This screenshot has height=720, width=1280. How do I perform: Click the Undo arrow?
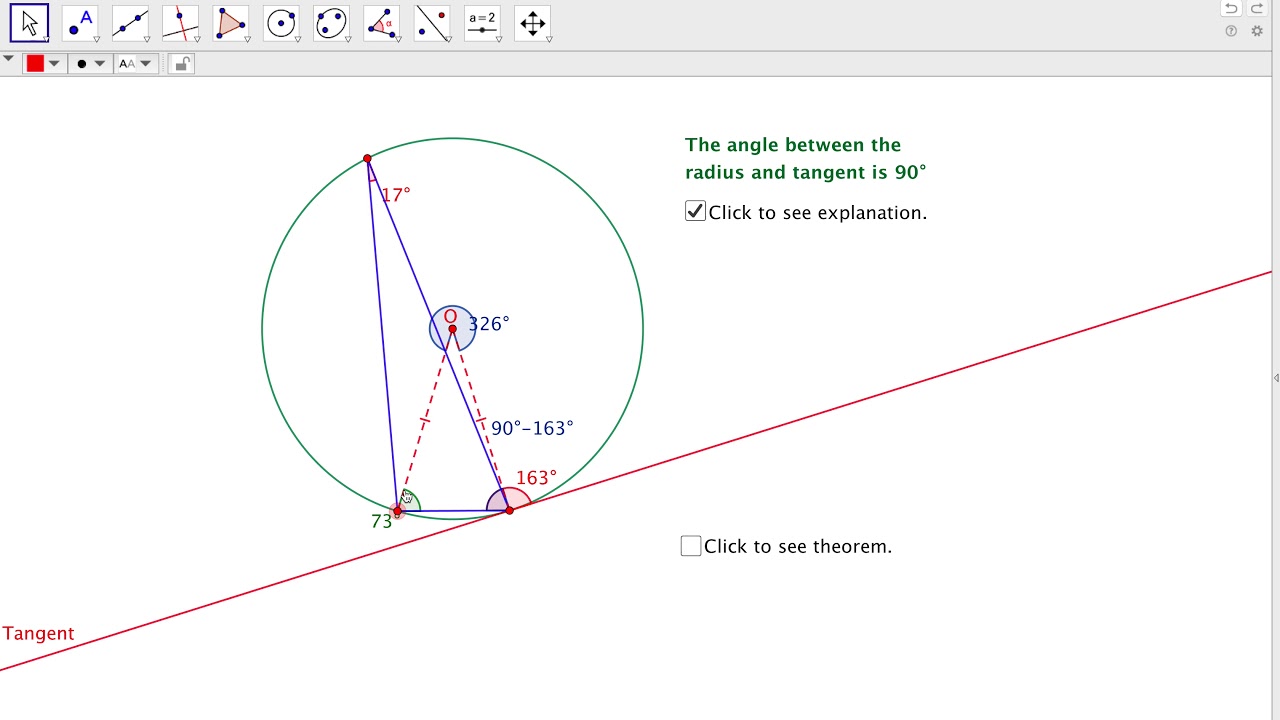(1231, 9)
